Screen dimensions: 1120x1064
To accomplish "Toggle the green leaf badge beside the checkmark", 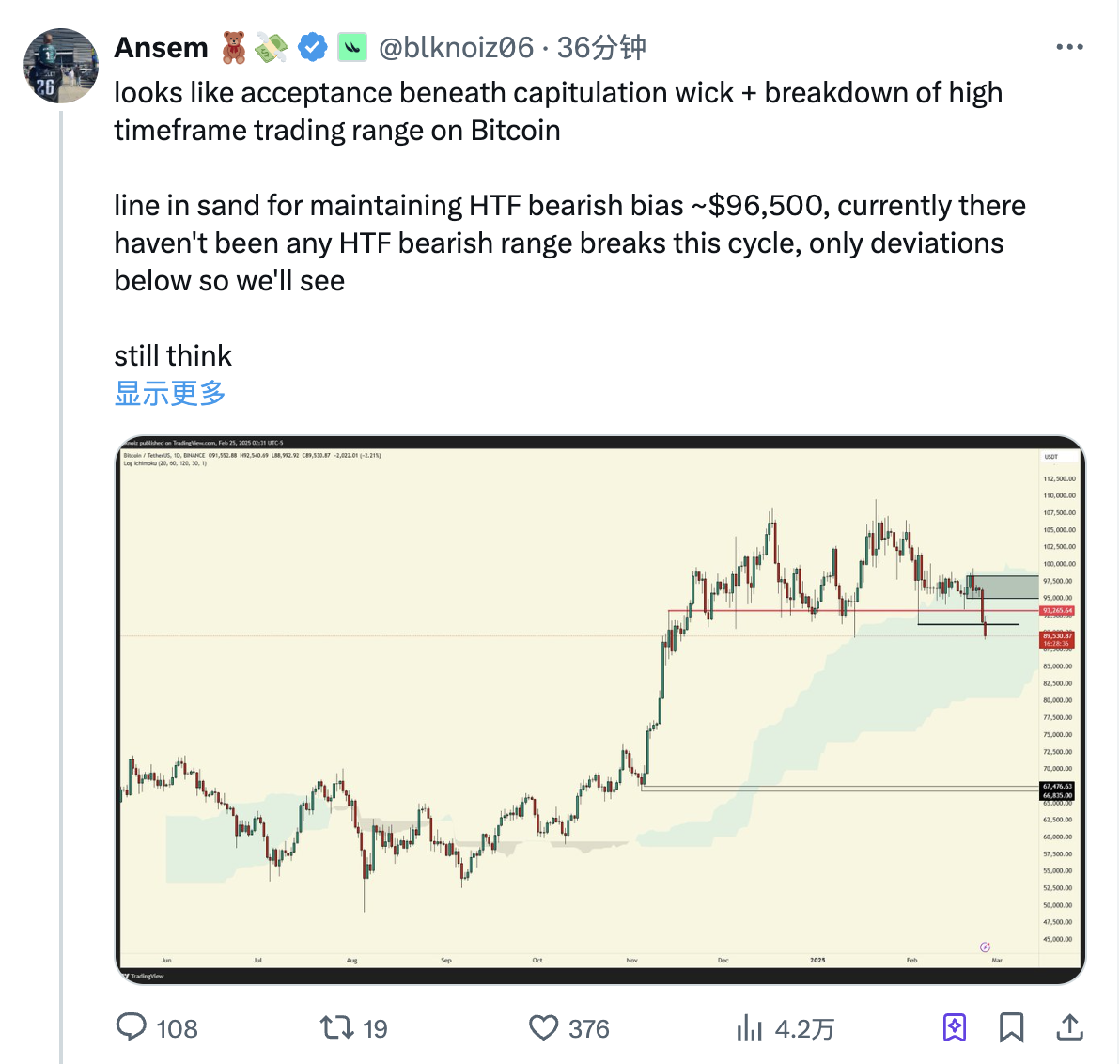I will tap(351, 45).
